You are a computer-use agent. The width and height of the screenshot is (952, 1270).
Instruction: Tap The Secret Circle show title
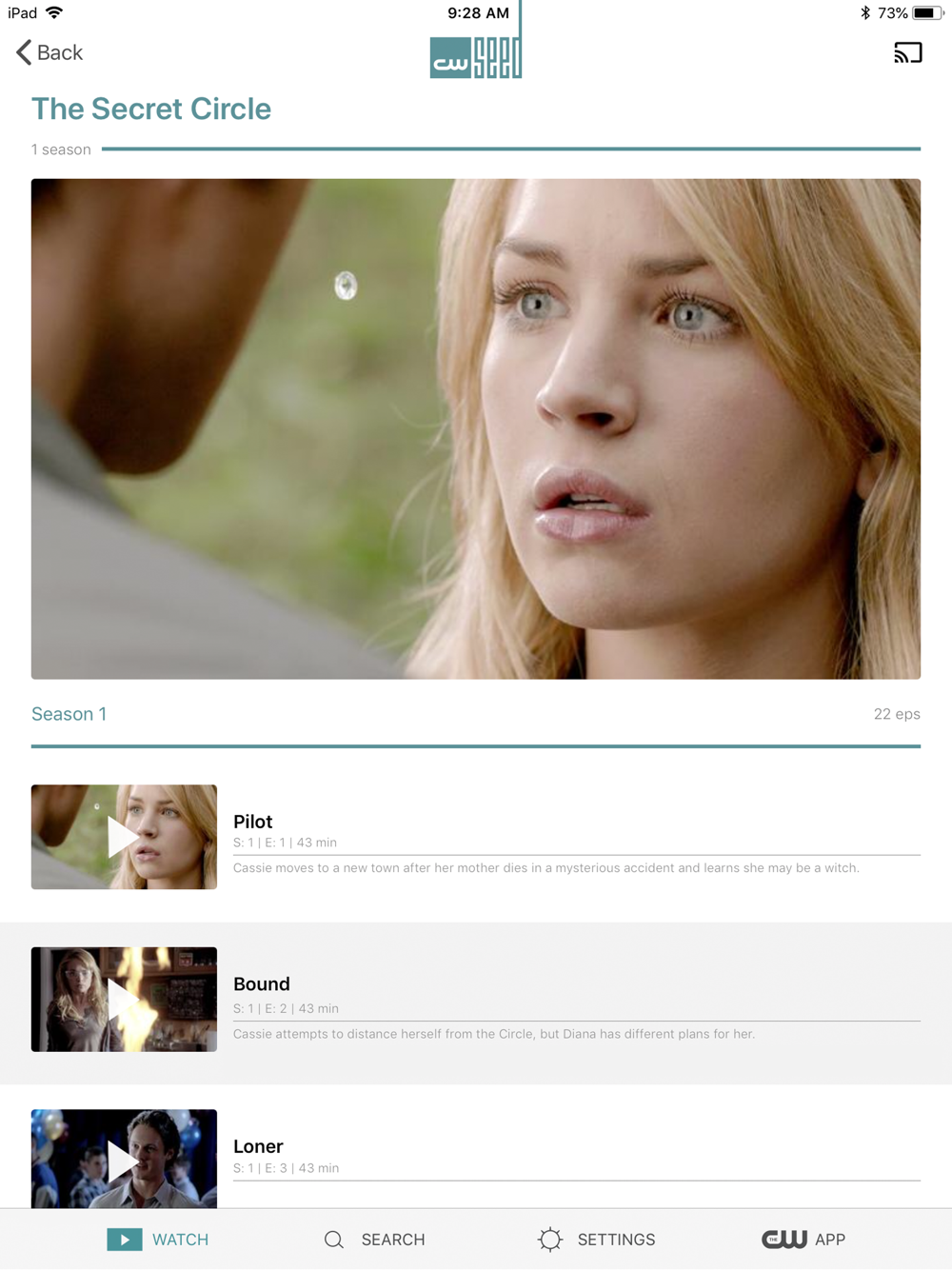point(151,109)
